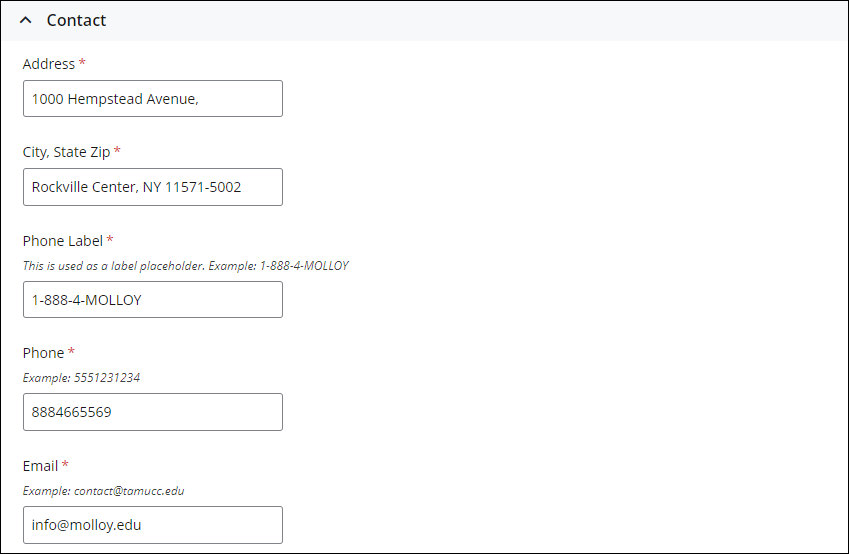Screen dimensions: 849x554
Task: Click the Email label
Action: (41, 466)
